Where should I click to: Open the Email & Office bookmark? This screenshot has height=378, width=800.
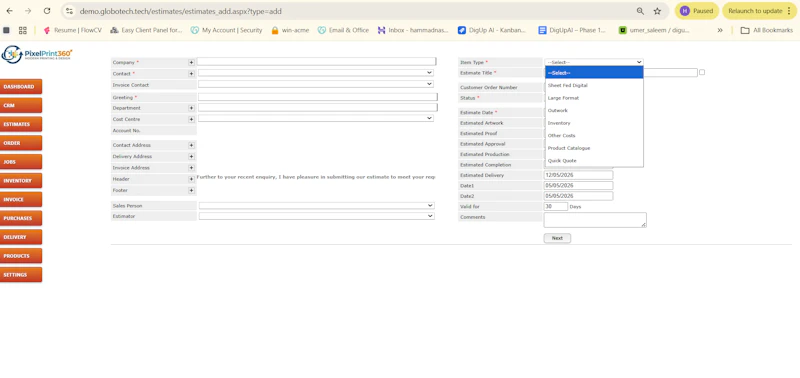pyautogui.click(x=343, y=30)
